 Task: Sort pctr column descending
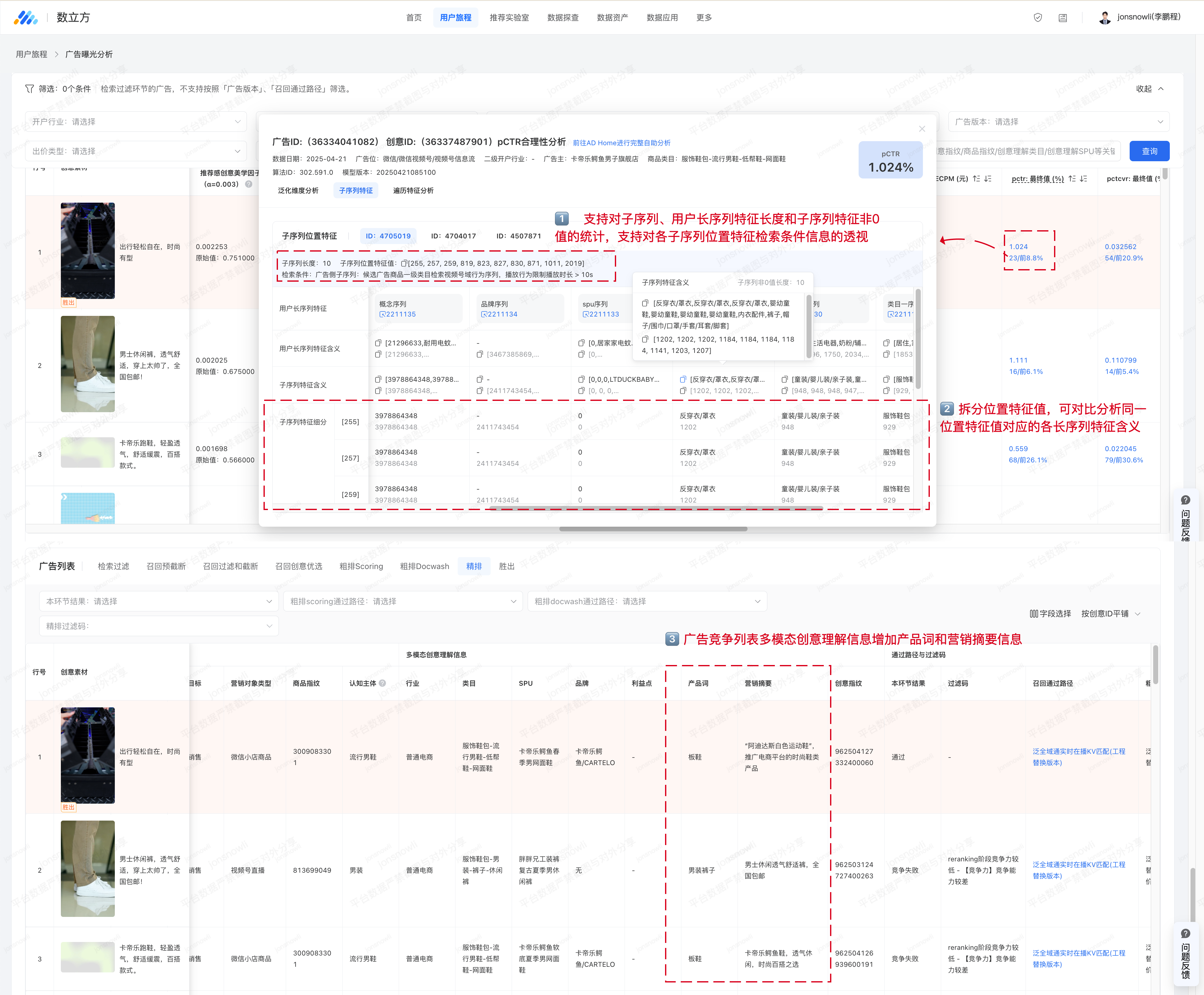(1084, 179)
